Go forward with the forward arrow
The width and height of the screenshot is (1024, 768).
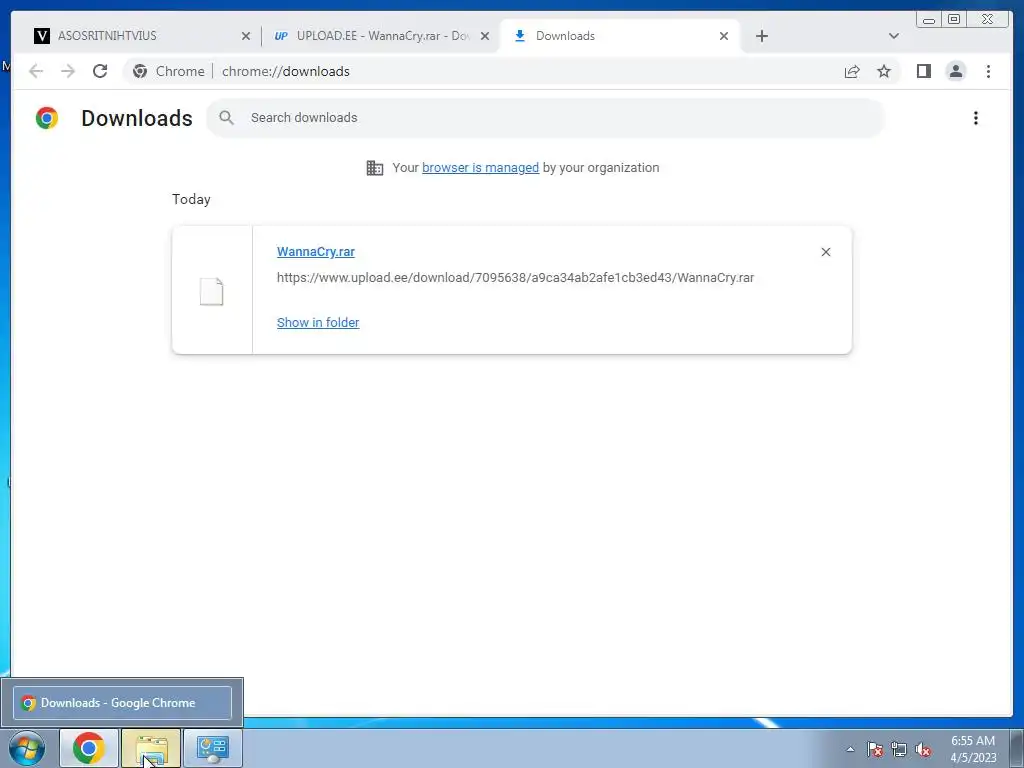coord(68,71)
